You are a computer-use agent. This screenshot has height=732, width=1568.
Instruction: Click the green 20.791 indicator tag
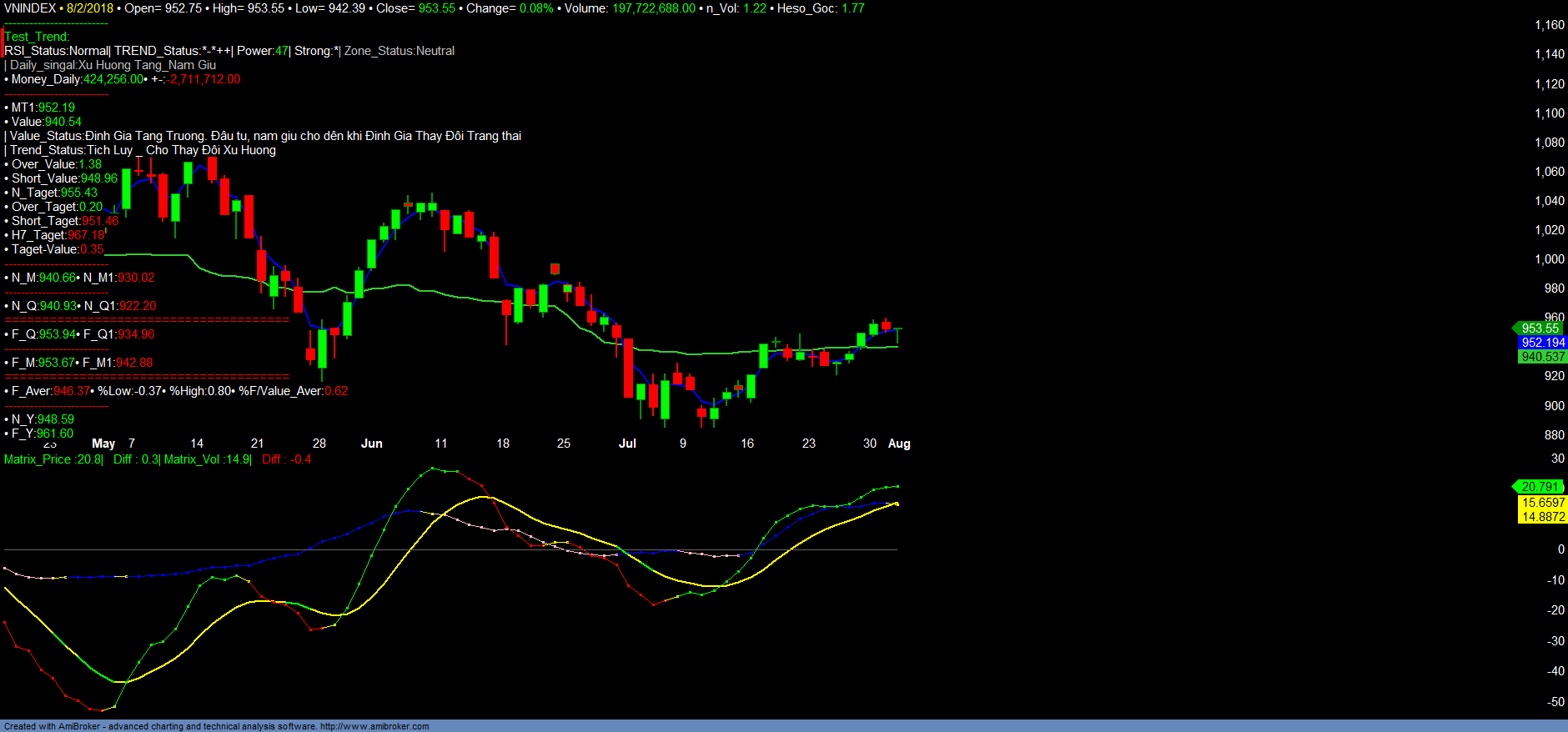pyautogui.click(x=1540, y=487)
